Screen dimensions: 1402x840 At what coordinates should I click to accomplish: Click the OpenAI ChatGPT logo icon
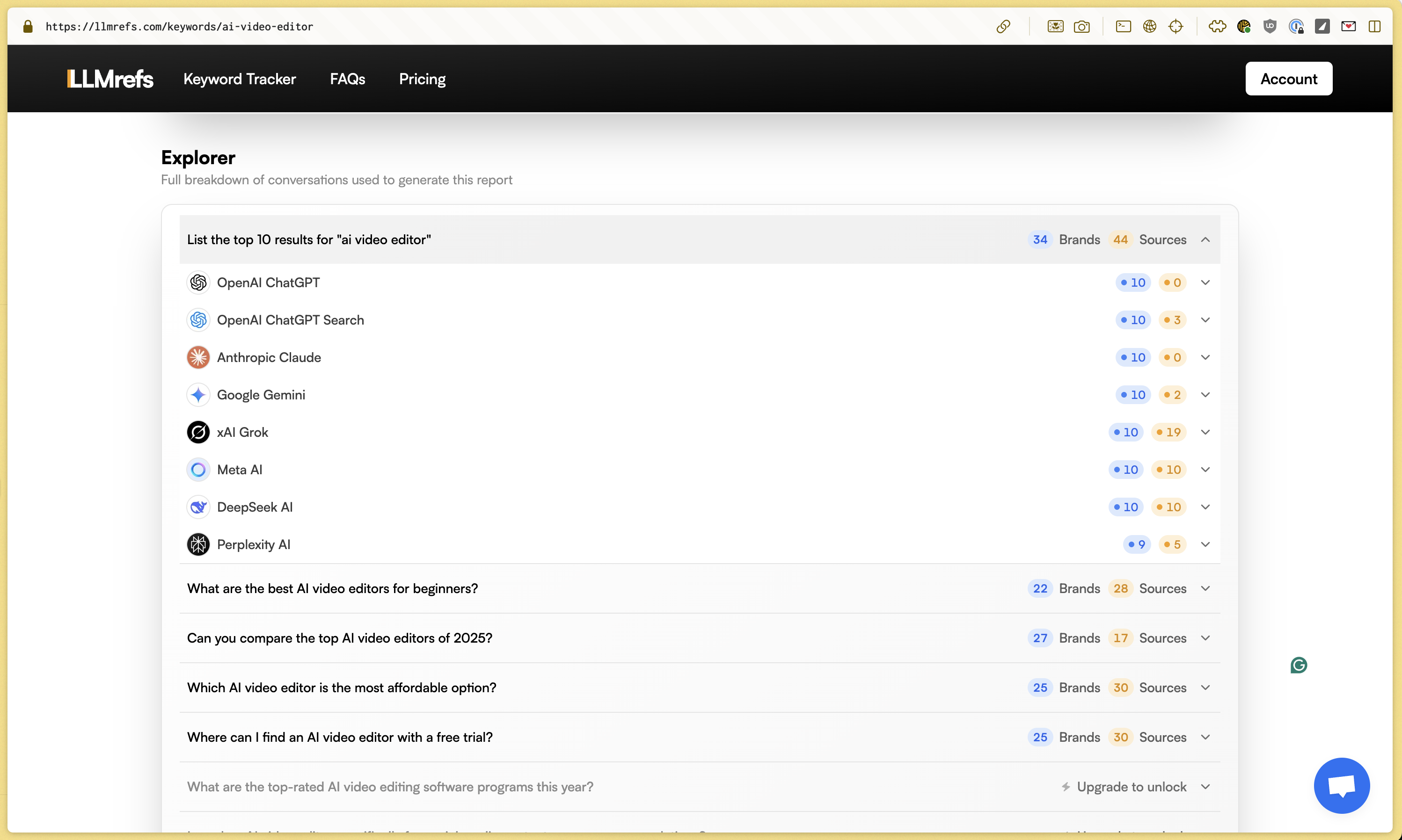pos(198,282)
